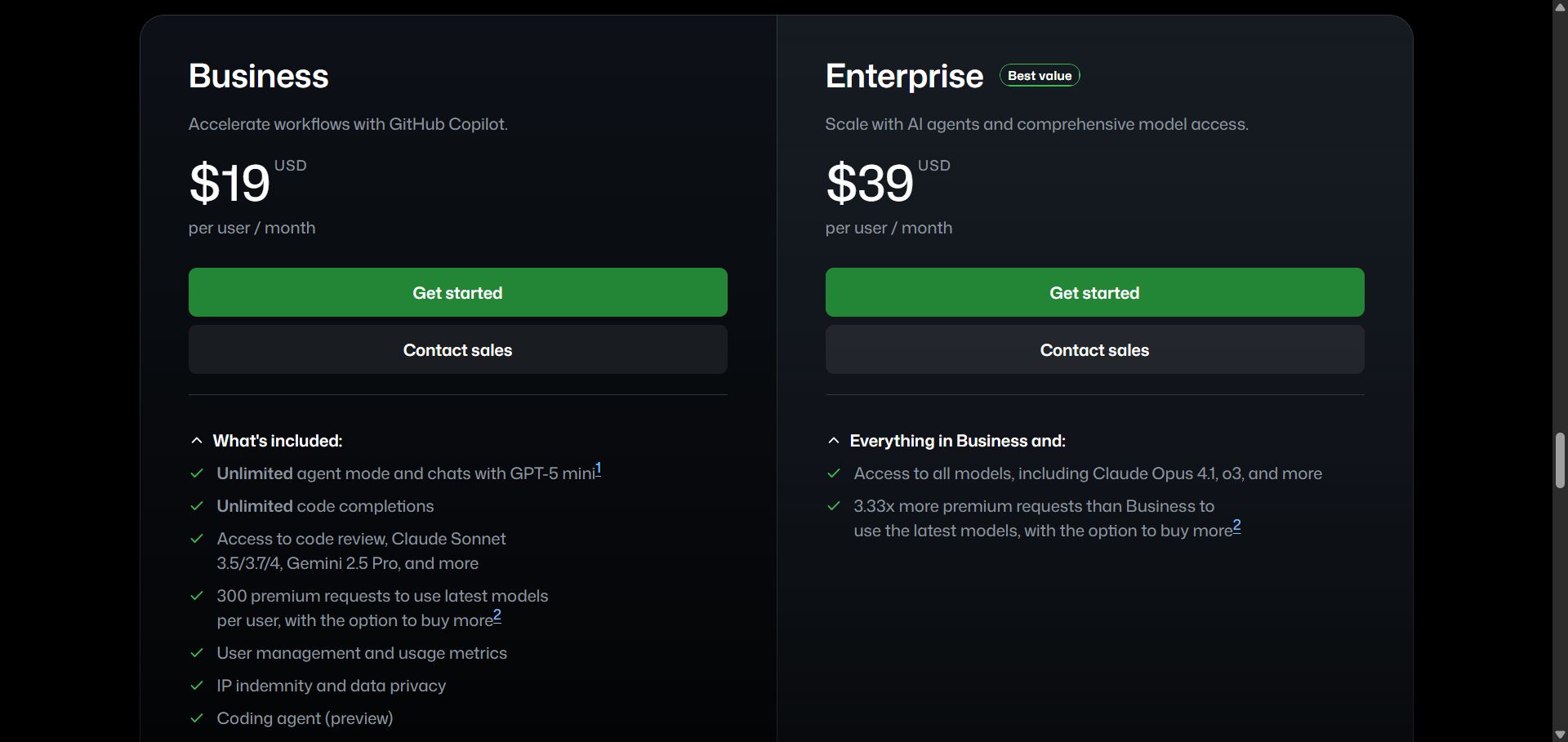1568x742 pixels.
Task: Collapse the "What's included" list
Action: (197, 441)
